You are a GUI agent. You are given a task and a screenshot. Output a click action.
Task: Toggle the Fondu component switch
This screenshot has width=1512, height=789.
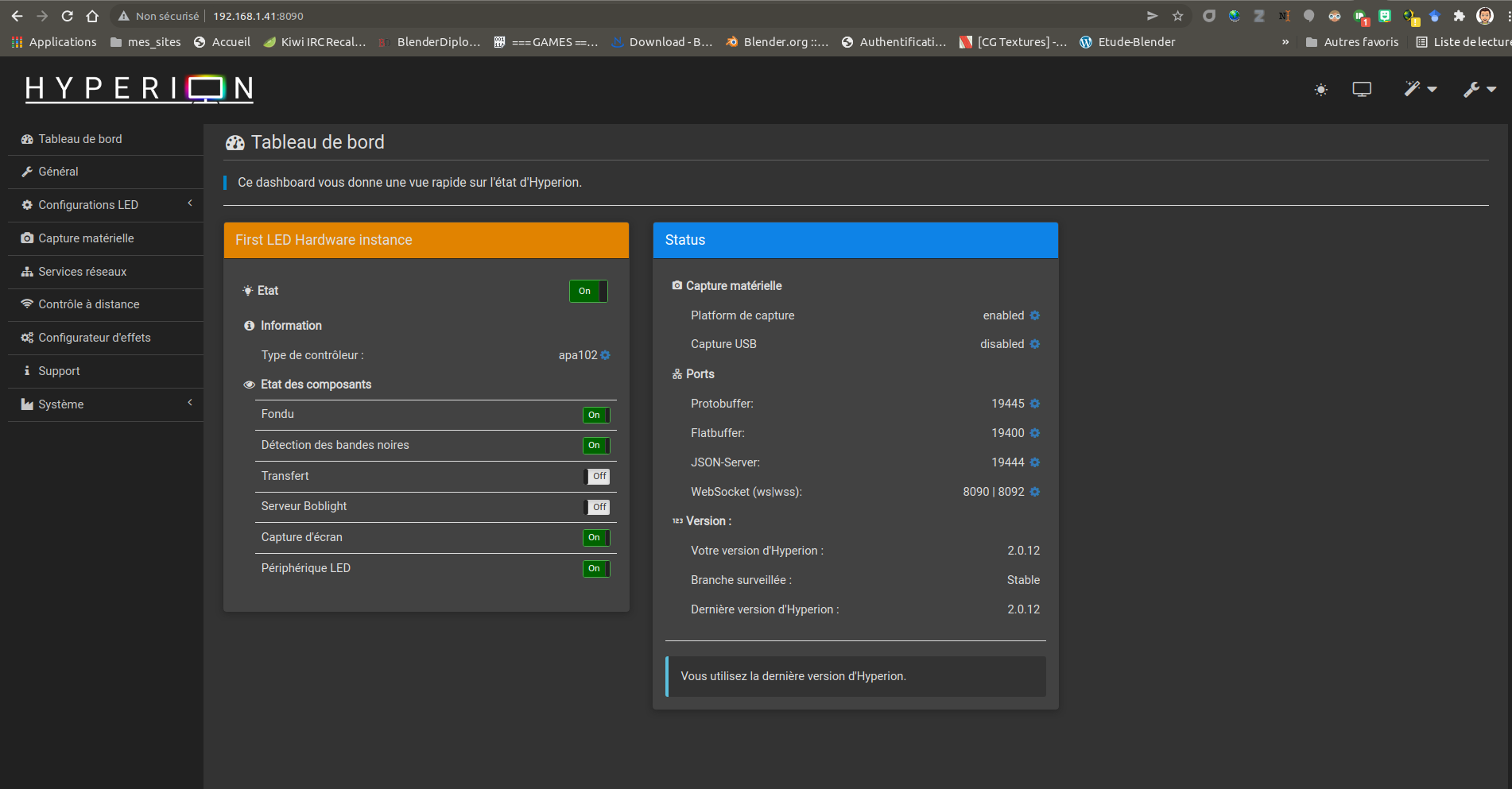pos(596,415)
